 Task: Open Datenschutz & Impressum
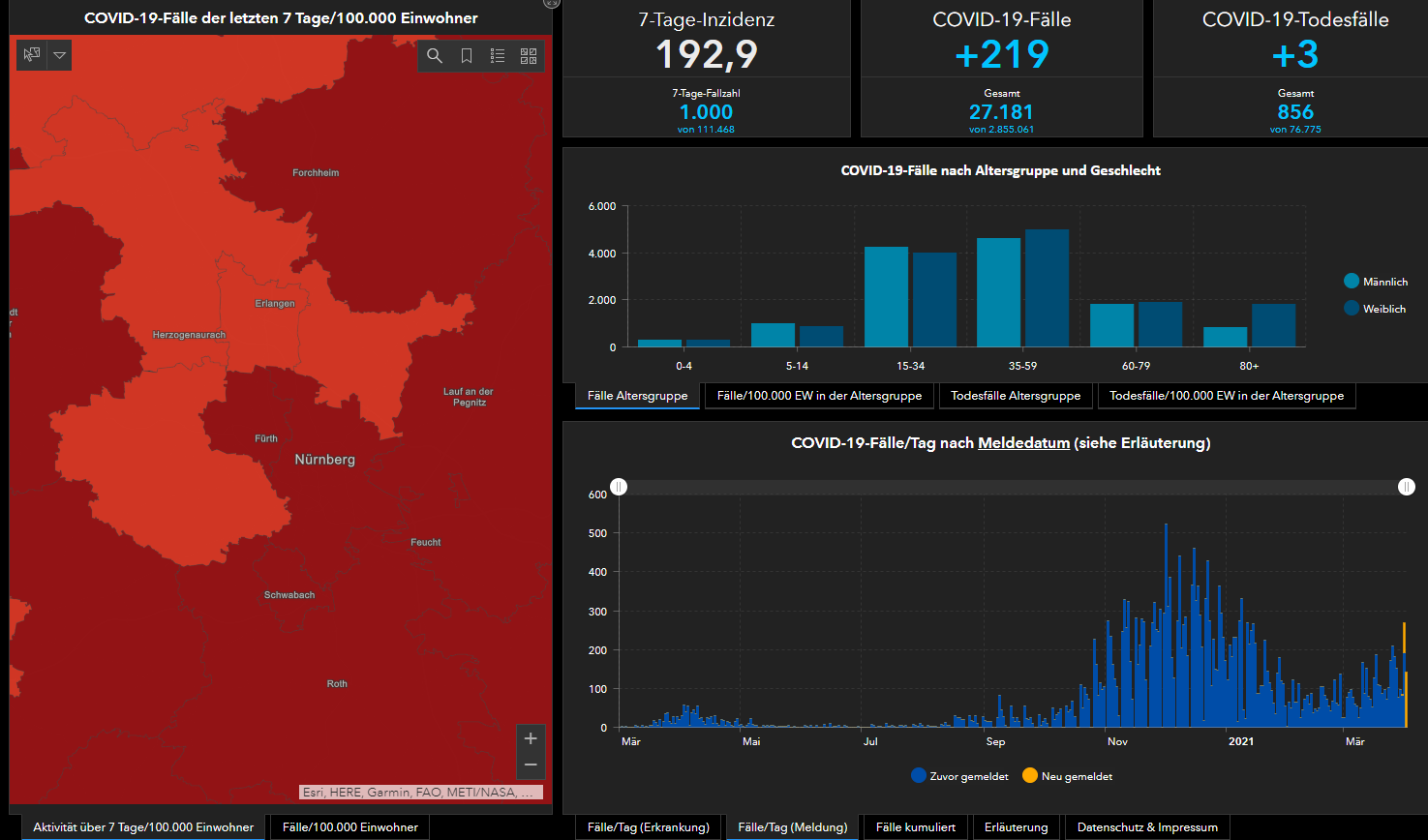[x=1147, y=827]
